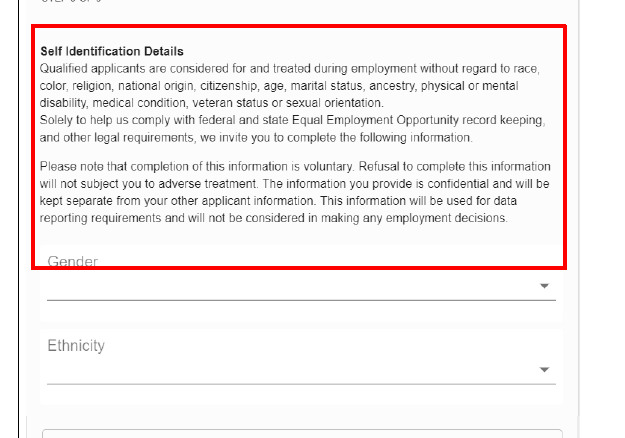Viewport: 625px width, 438px height.
Task: Click the sentence starting "Solely to help"
Action: (x=290, y=128)
